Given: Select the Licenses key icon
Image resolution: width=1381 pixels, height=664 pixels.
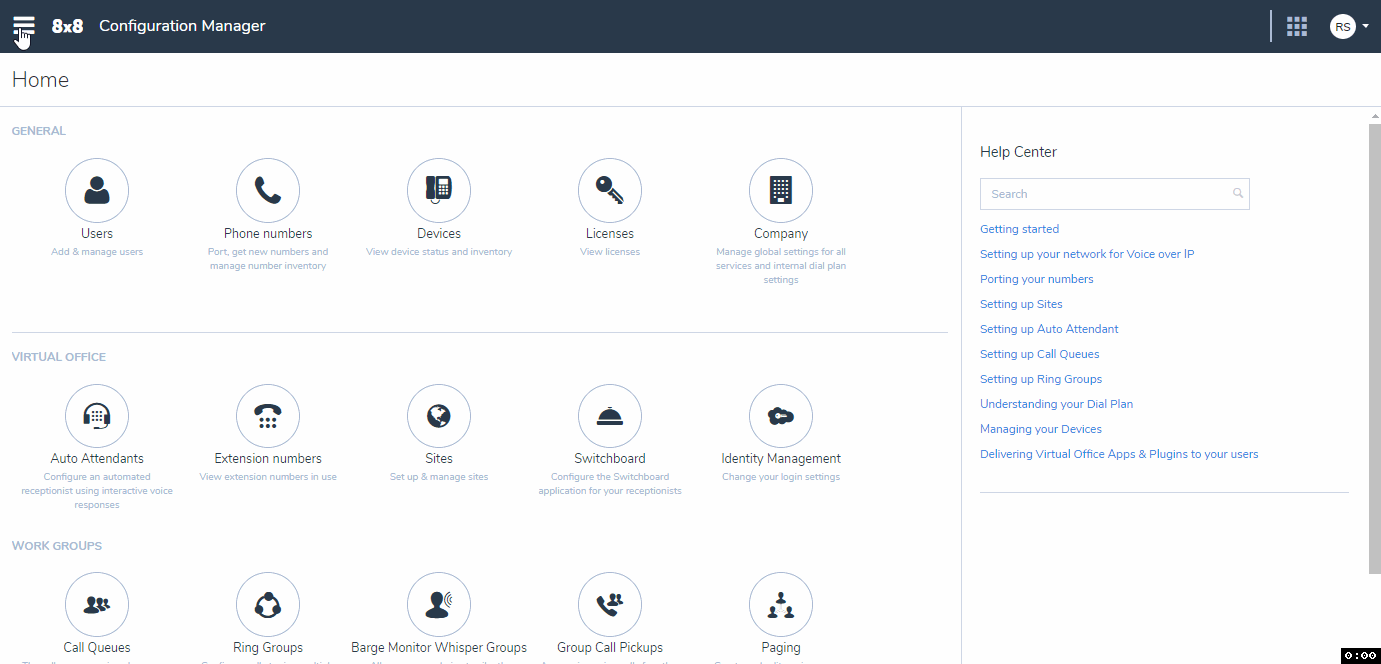Looking at the screenshot, I should [x=610, y=190].
